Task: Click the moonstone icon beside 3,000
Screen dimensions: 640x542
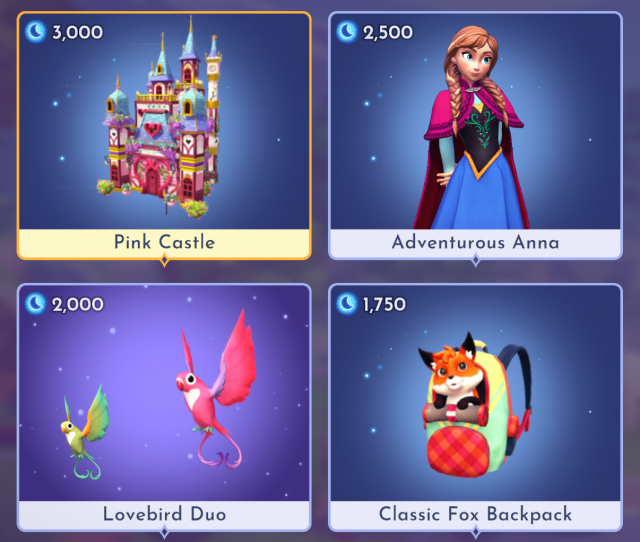Action: coord(36,32)
